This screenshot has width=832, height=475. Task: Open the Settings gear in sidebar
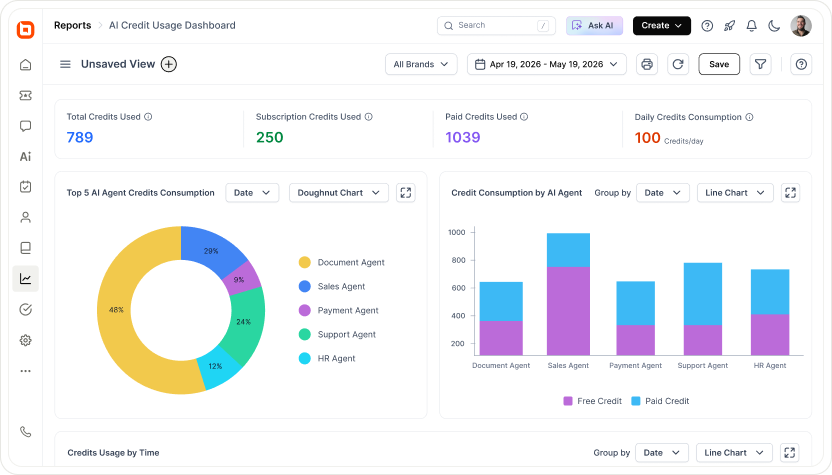[25, 340]
